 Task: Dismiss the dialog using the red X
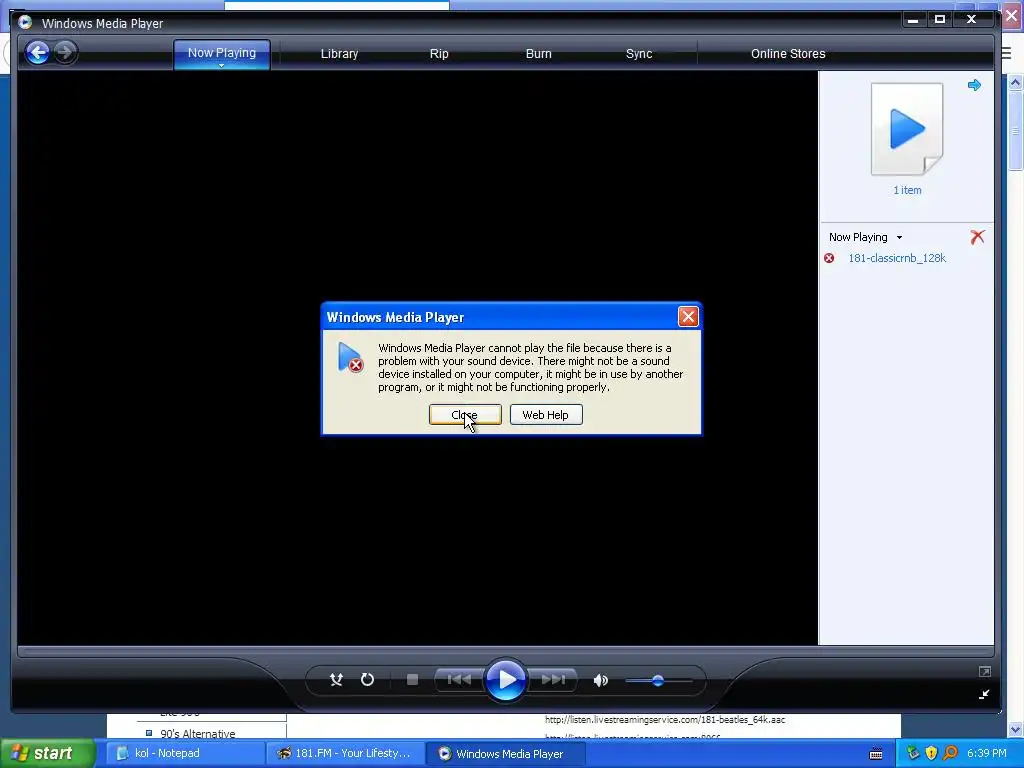[x=688, y=317]
